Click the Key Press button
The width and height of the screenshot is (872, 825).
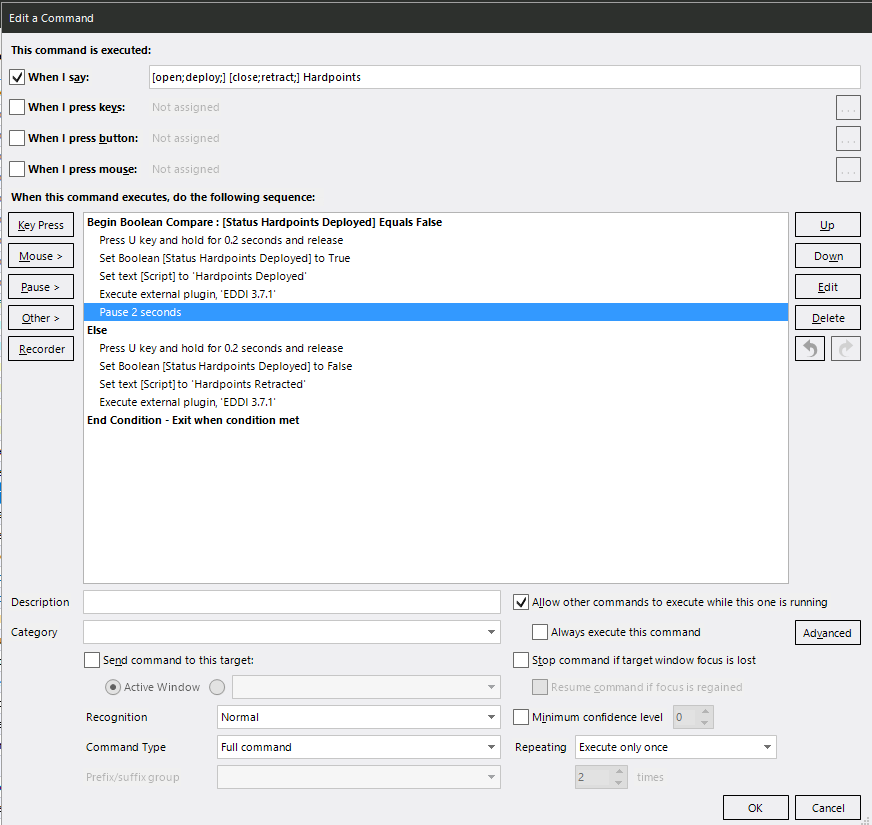pyautogui.click(x=41, y=225)
